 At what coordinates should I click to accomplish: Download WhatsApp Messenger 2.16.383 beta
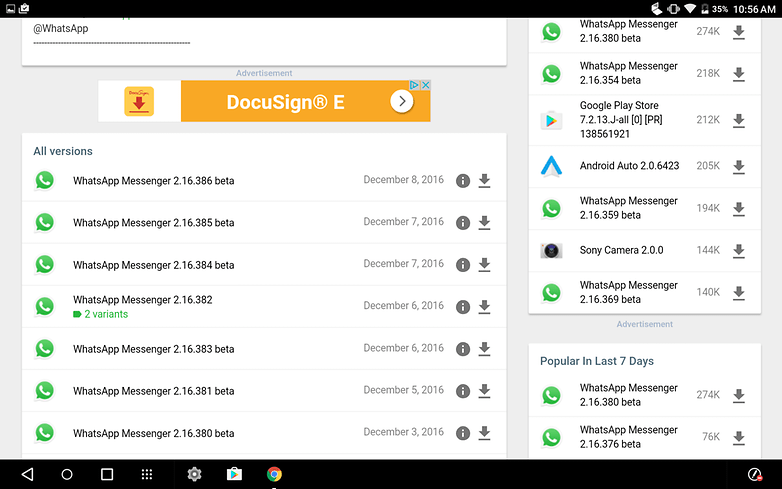(484, 349)
